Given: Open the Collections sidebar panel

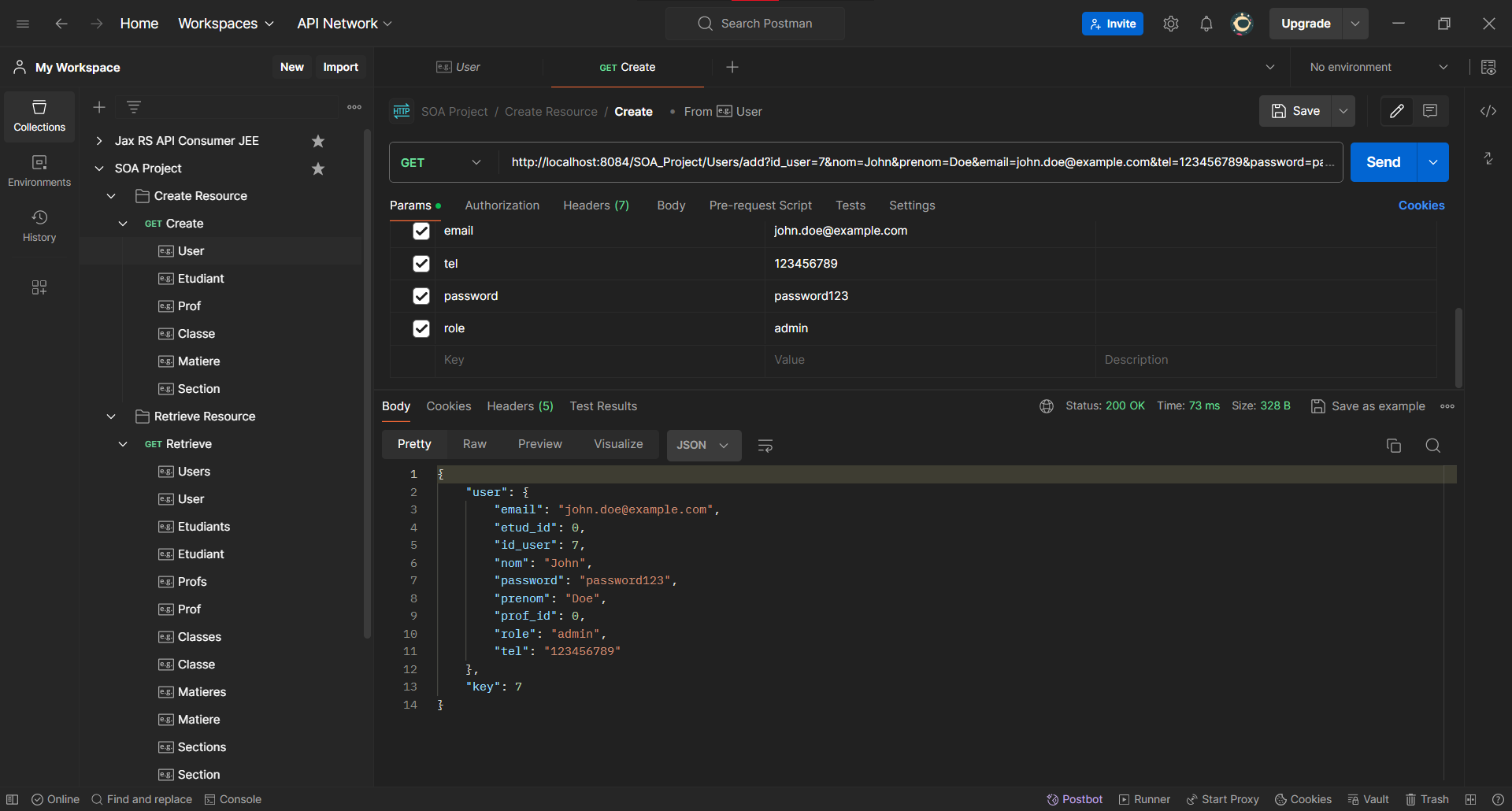Looking at the screenshot, I should (x=39, y=116).
